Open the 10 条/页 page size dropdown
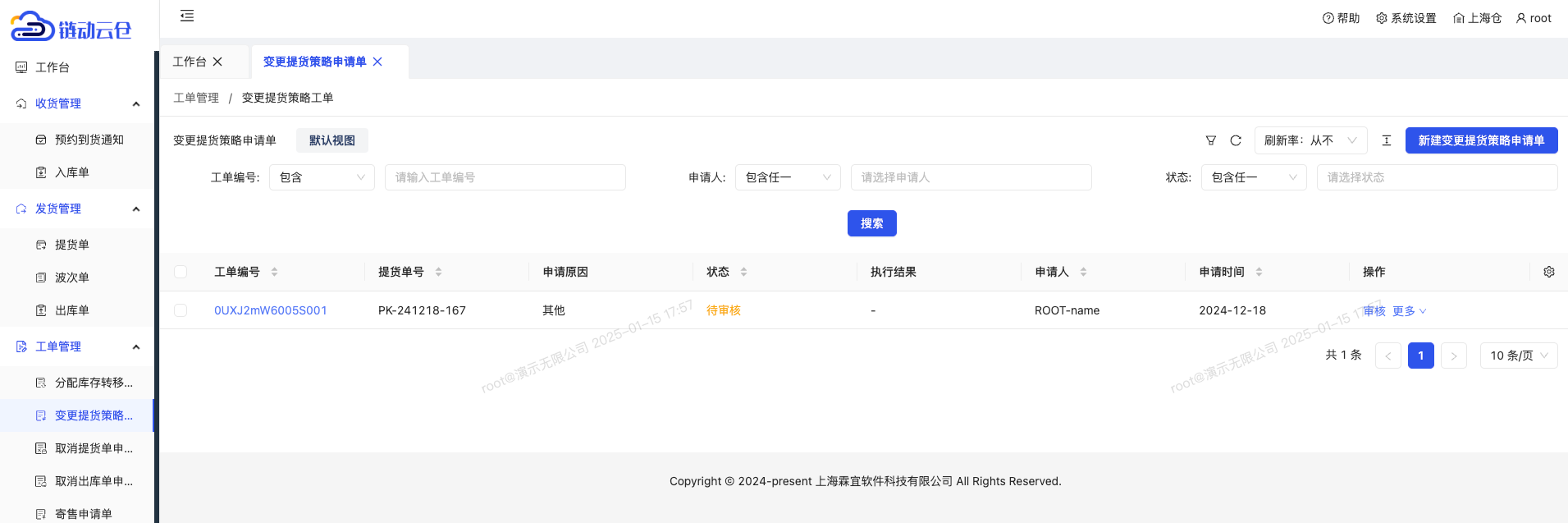 (1518, 356)
